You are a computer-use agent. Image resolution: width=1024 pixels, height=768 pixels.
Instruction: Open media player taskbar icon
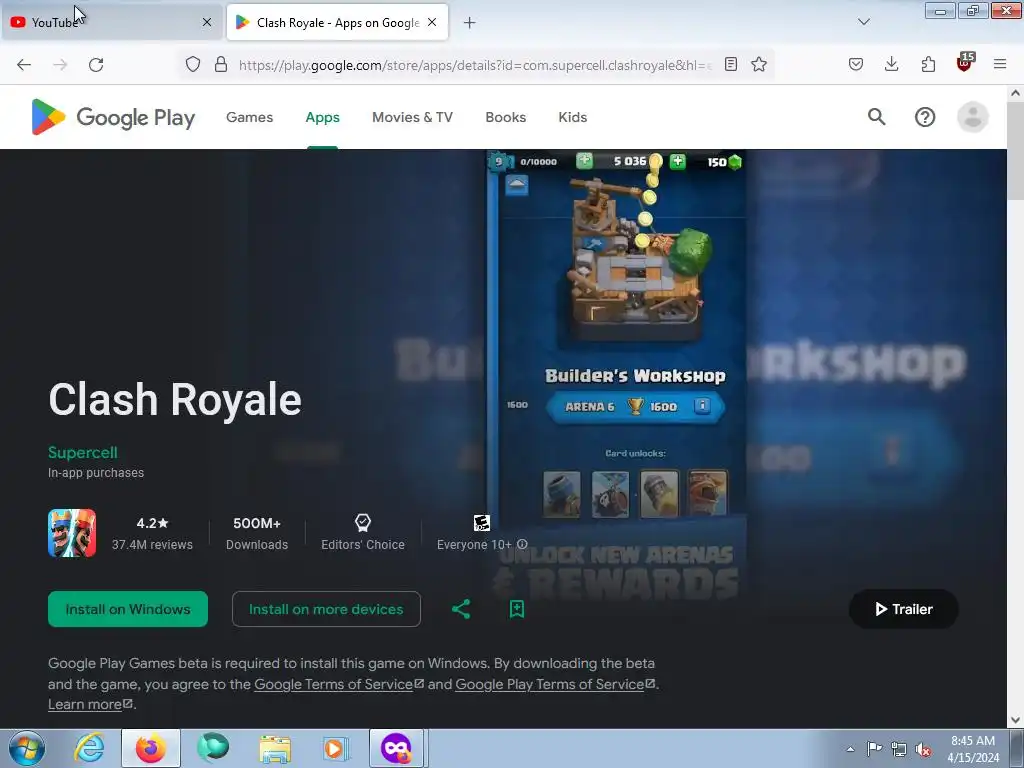click(336, 748)
